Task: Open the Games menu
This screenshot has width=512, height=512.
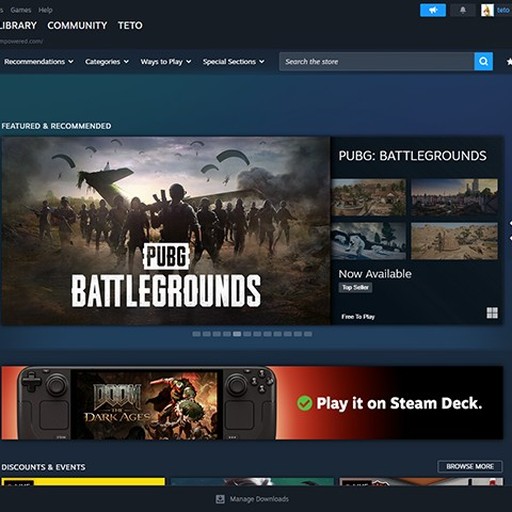Action: [21, 10]
